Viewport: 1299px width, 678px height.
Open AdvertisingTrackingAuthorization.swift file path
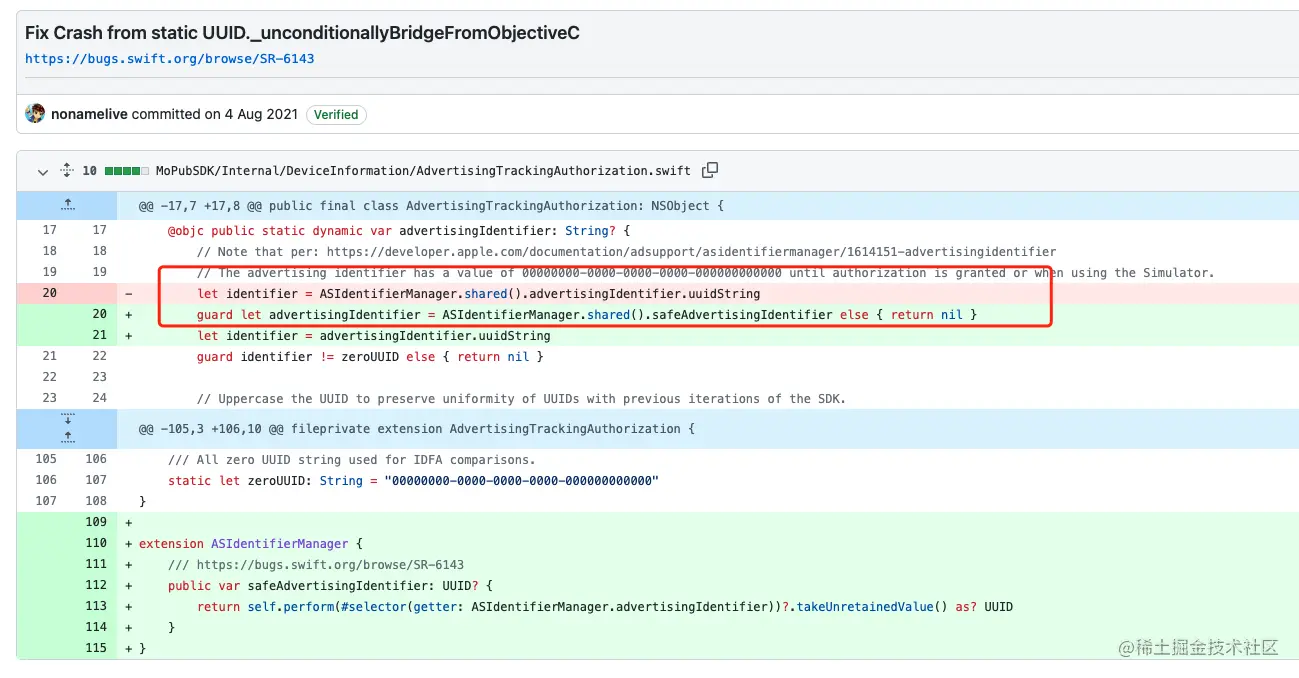coord(423,171)
